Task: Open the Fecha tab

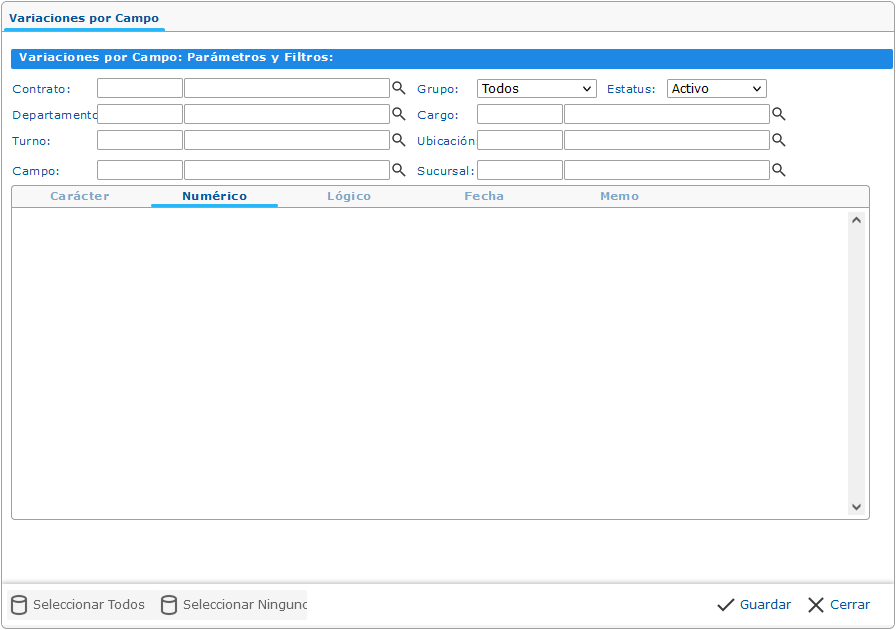Action: coord(484,196)
